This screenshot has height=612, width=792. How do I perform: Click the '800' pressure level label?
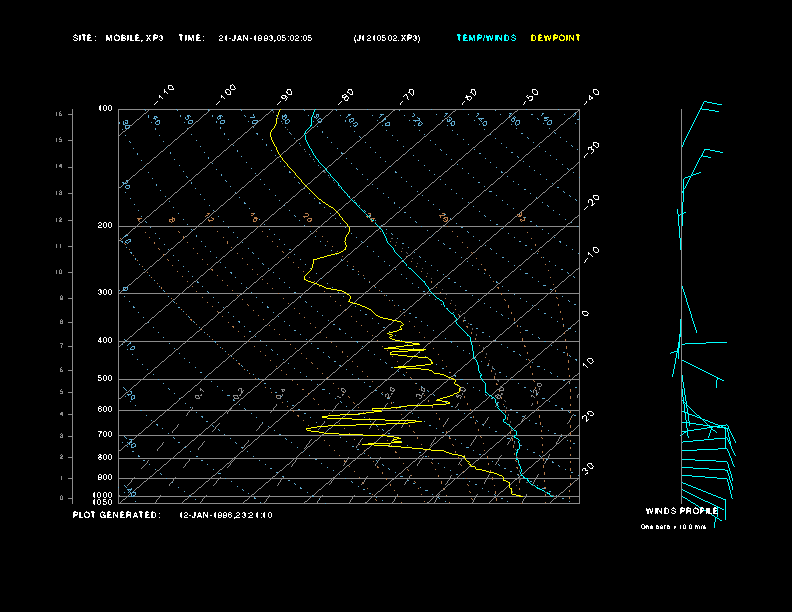point(105,457)
